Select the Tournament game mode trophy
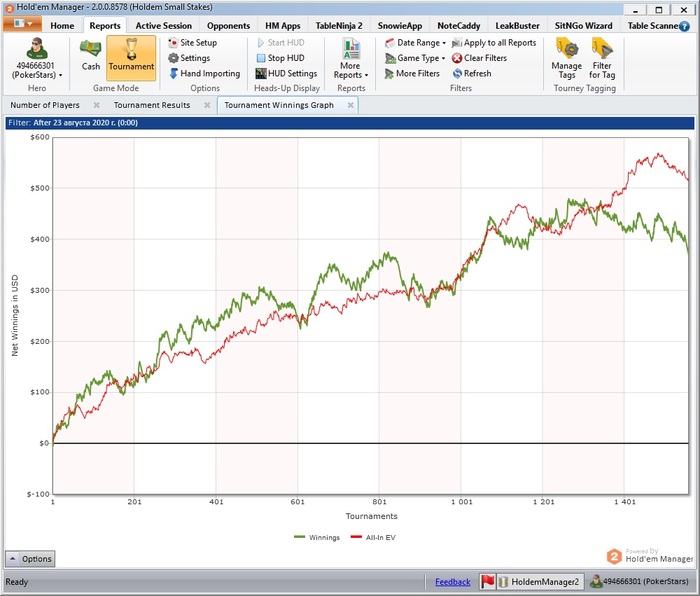The image size is (700, 596). 131,57
